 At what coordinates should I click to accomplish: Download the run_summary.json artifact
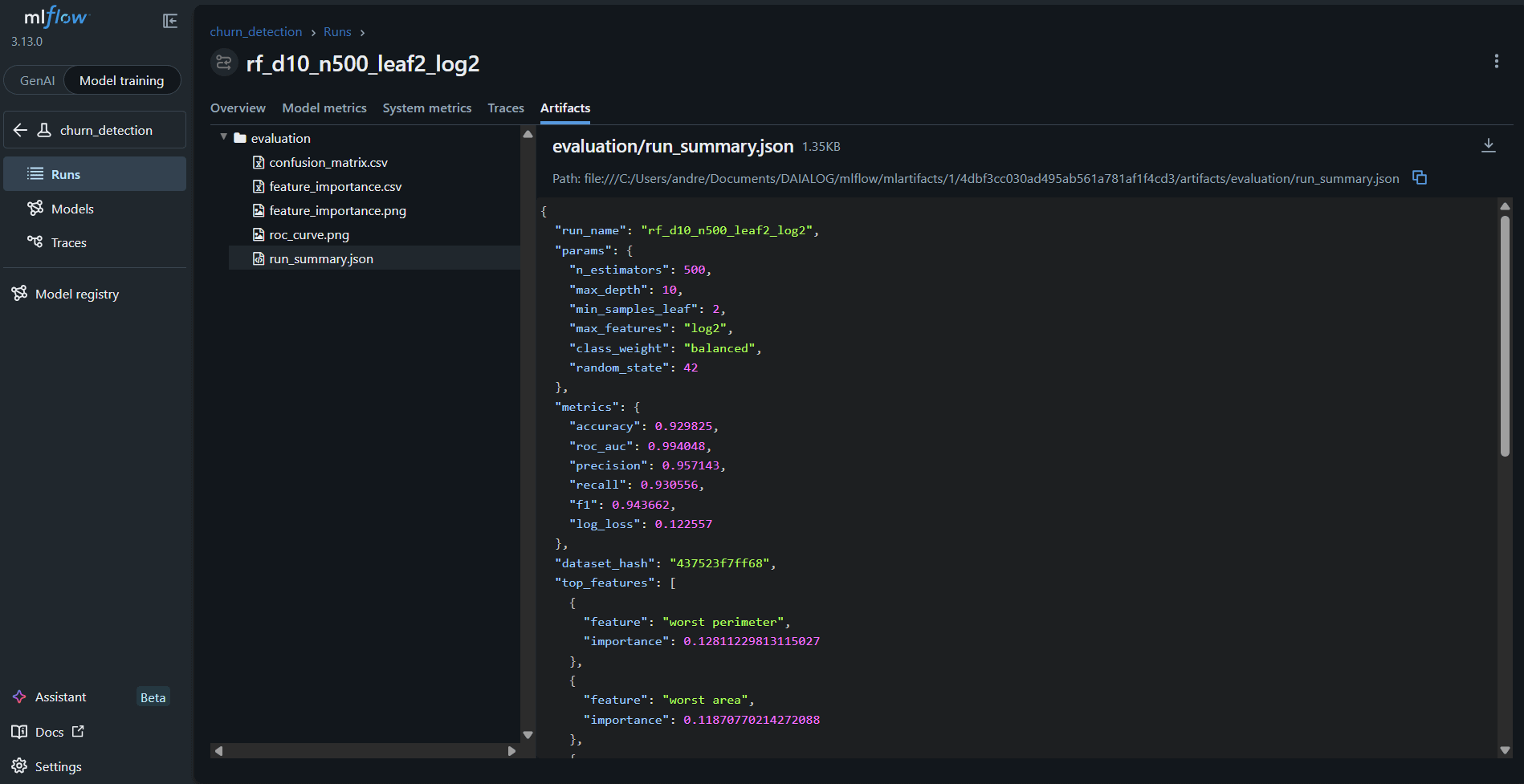point(1488,144)
